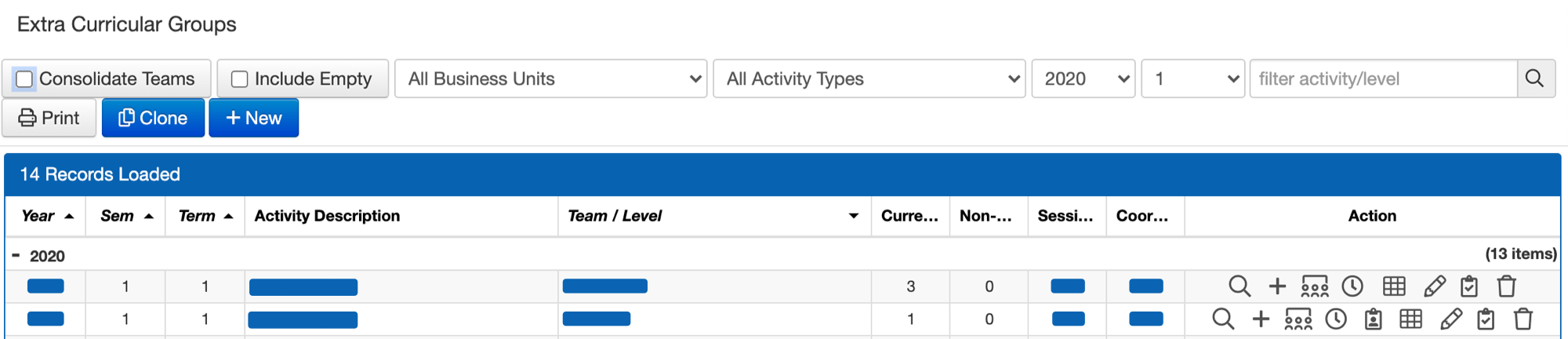
Task: Toggle the Consolidate Teams checkbox
Action: 24,79
